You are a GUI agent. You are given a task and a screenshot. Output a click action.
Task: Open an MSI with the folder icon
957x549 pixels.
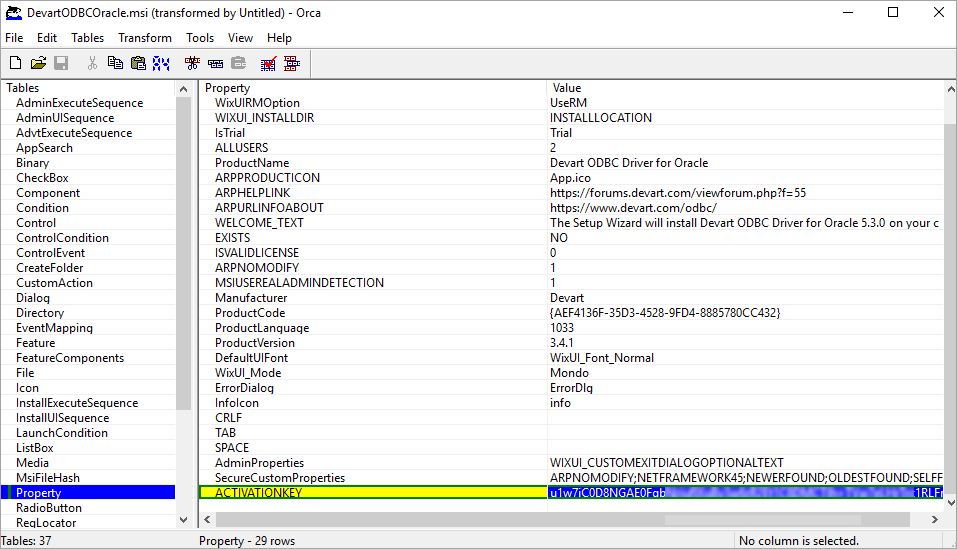point(38,63)
